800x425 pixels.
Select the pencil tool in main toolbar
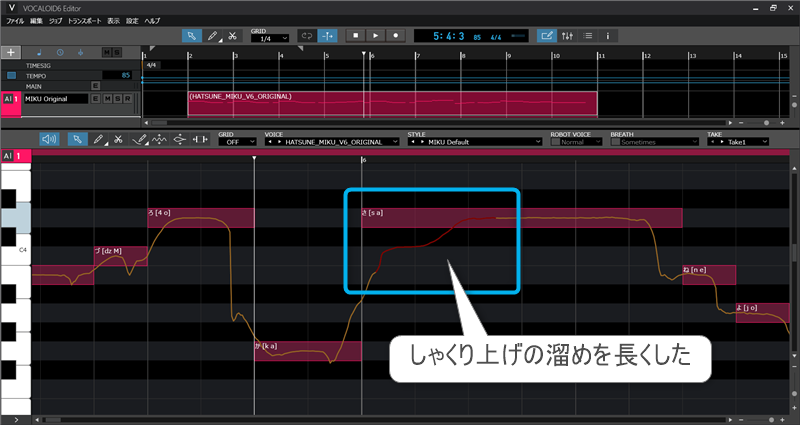[x=212, y=36]
